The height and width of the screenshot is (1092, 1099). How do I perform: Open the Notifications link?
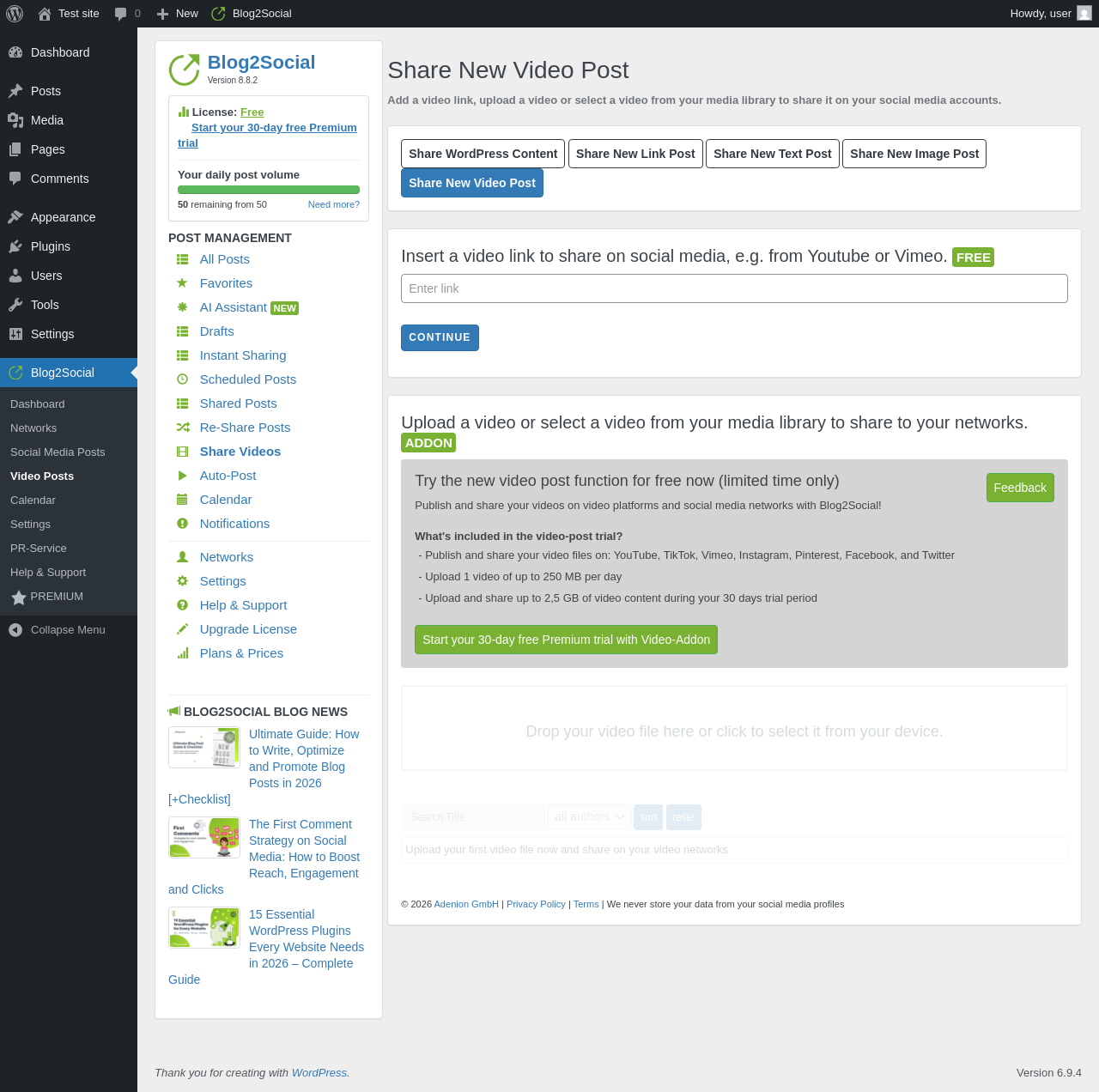(234, 524)
